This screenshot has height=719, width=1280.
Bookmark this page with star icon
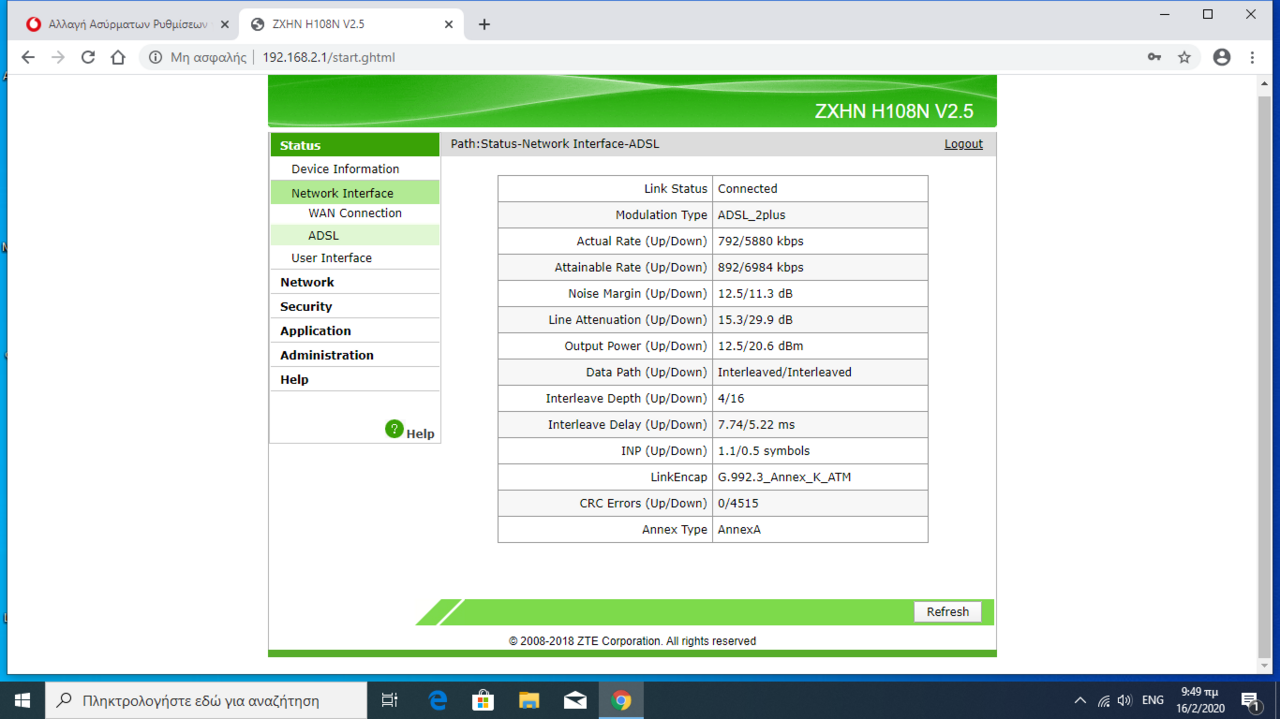(x=1184, y=57)
